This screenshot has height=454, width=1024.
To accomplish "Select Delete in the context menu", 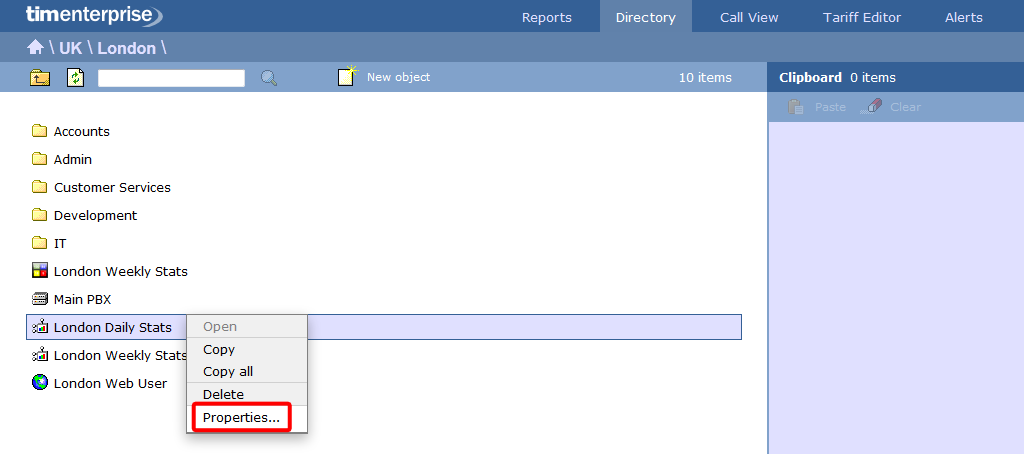I will tap(223, 394).
